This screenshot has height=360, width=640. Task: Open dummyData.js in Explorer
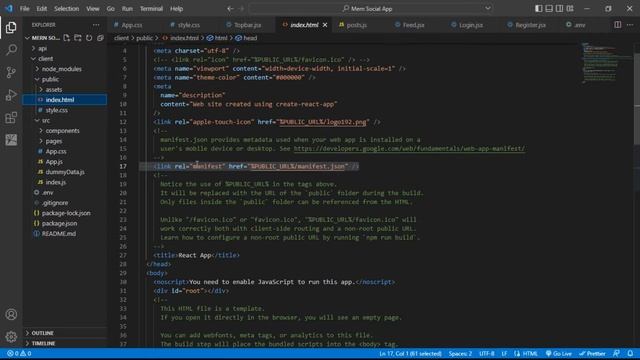click(x=64, y=172)
